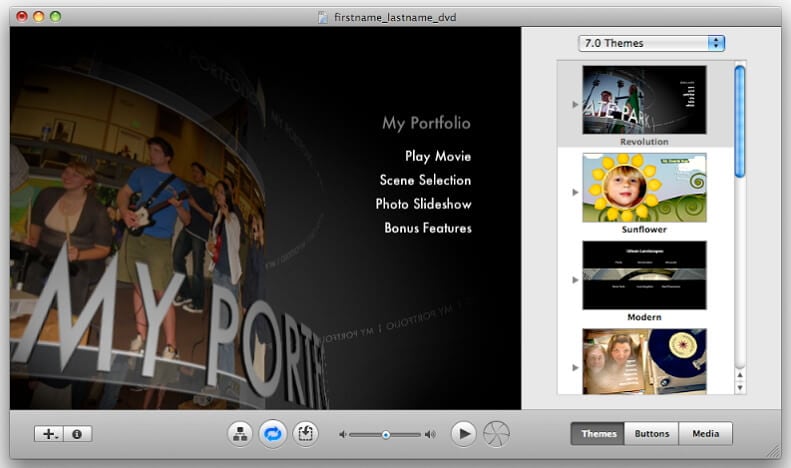Click the firstname_lastname_dvd window title
The width and height of the screenshot is (791, 468).
click(x=395, y=18)
